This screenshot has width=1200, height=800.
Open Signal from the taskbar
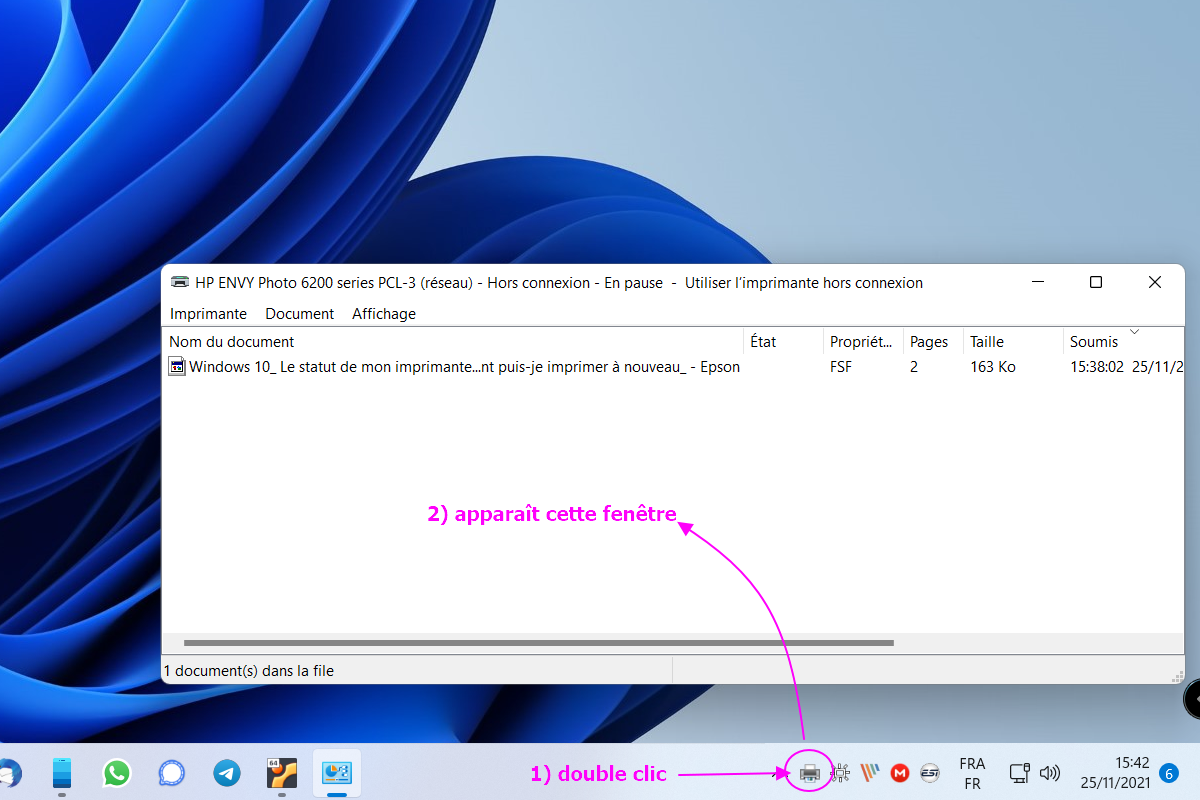point(172,773)
